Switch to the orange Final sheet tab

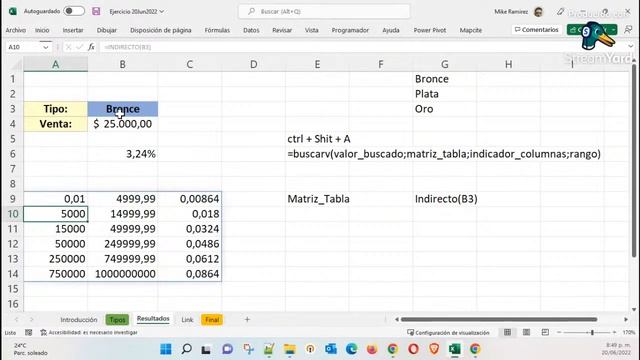pos(212,320)
